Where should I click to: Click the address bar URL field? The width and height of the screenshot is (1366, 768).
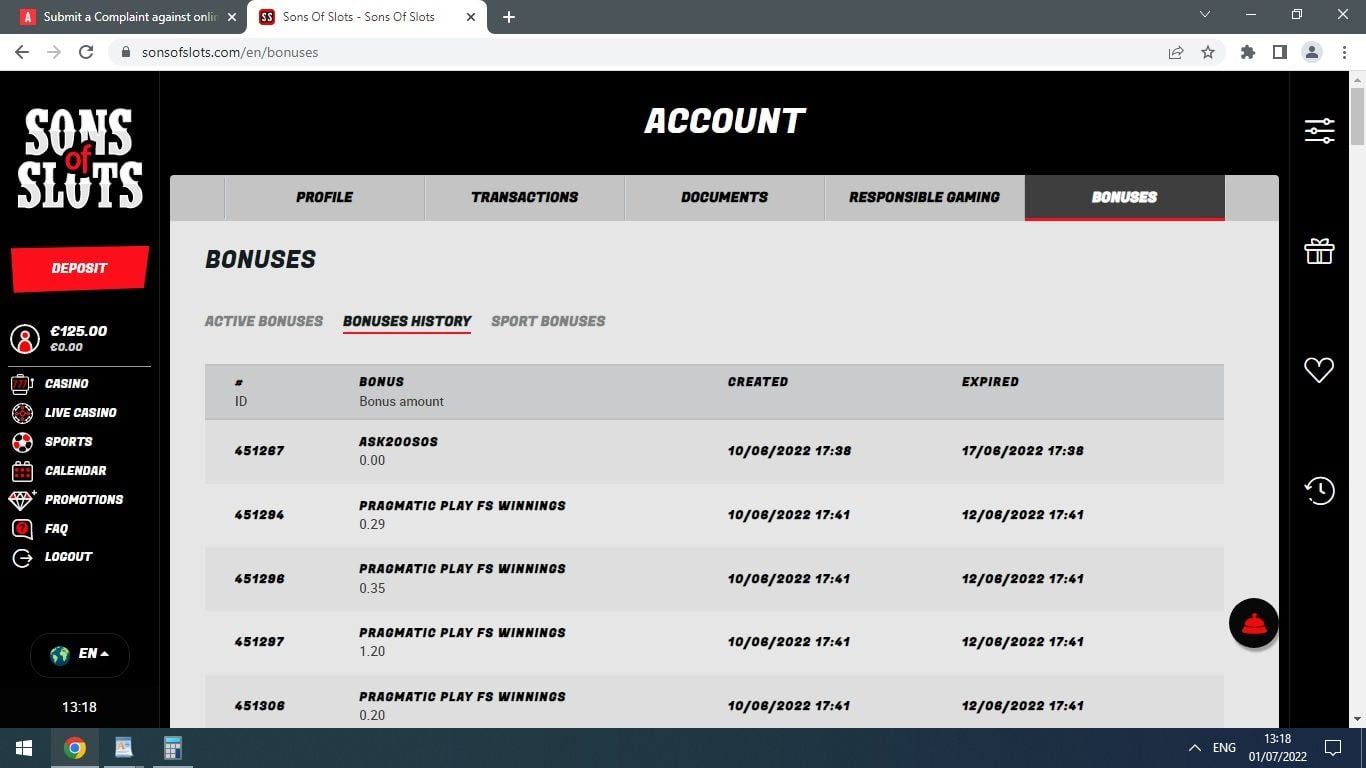pos(640,52)
